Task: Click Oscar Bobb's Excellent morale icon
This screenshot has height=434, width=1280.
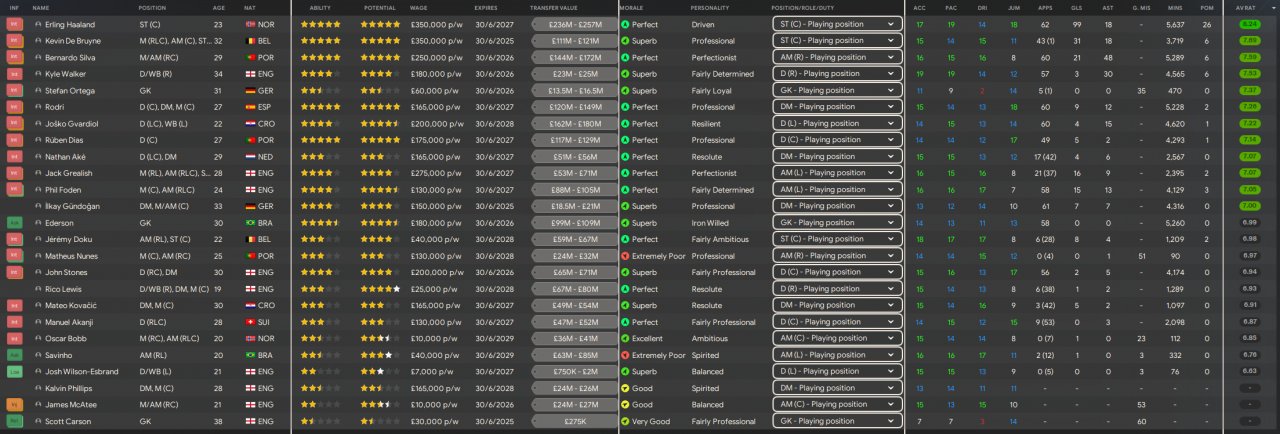Action: (x=625, y=339)
